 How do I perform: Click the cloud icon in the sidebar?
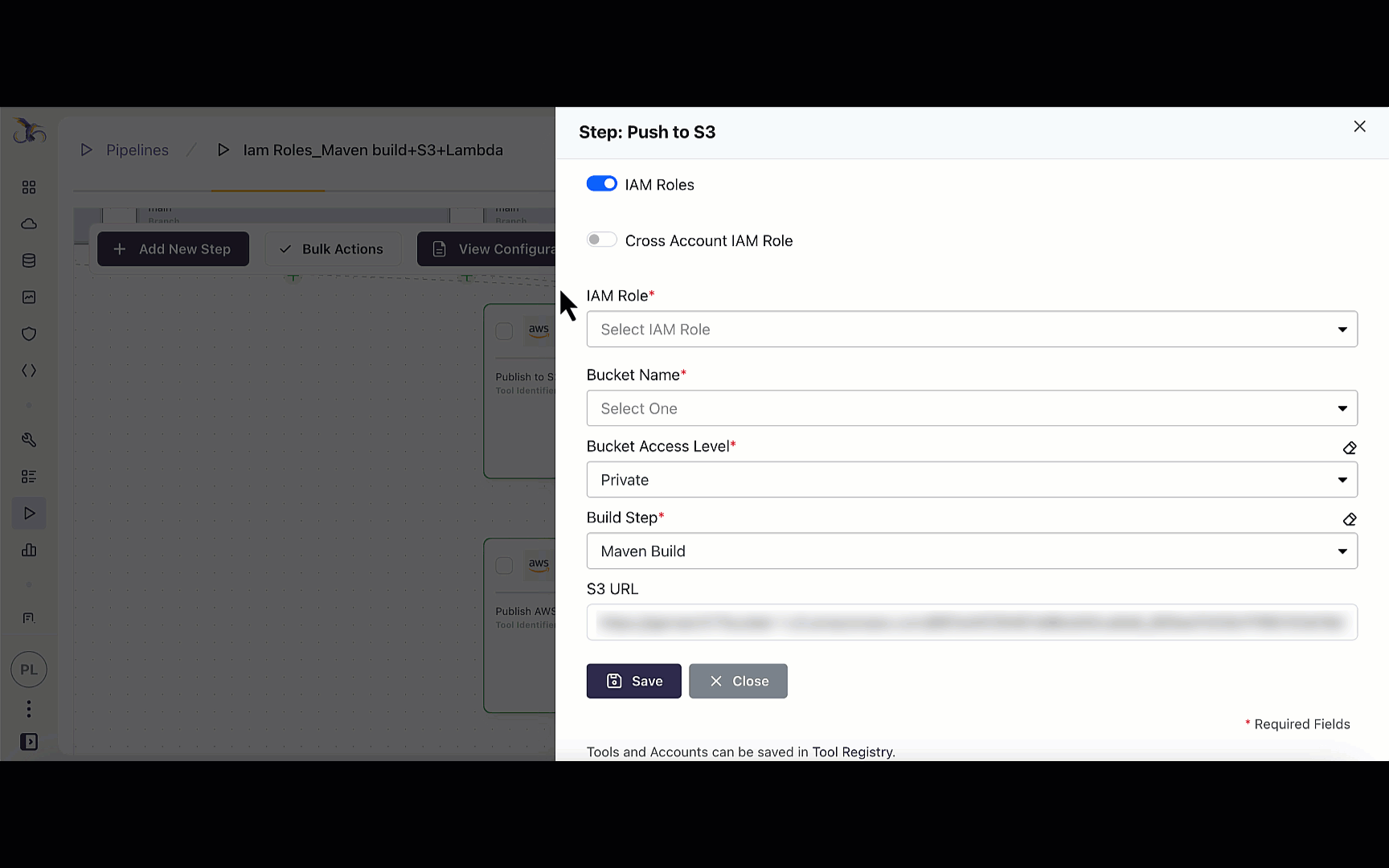point(29,223)
